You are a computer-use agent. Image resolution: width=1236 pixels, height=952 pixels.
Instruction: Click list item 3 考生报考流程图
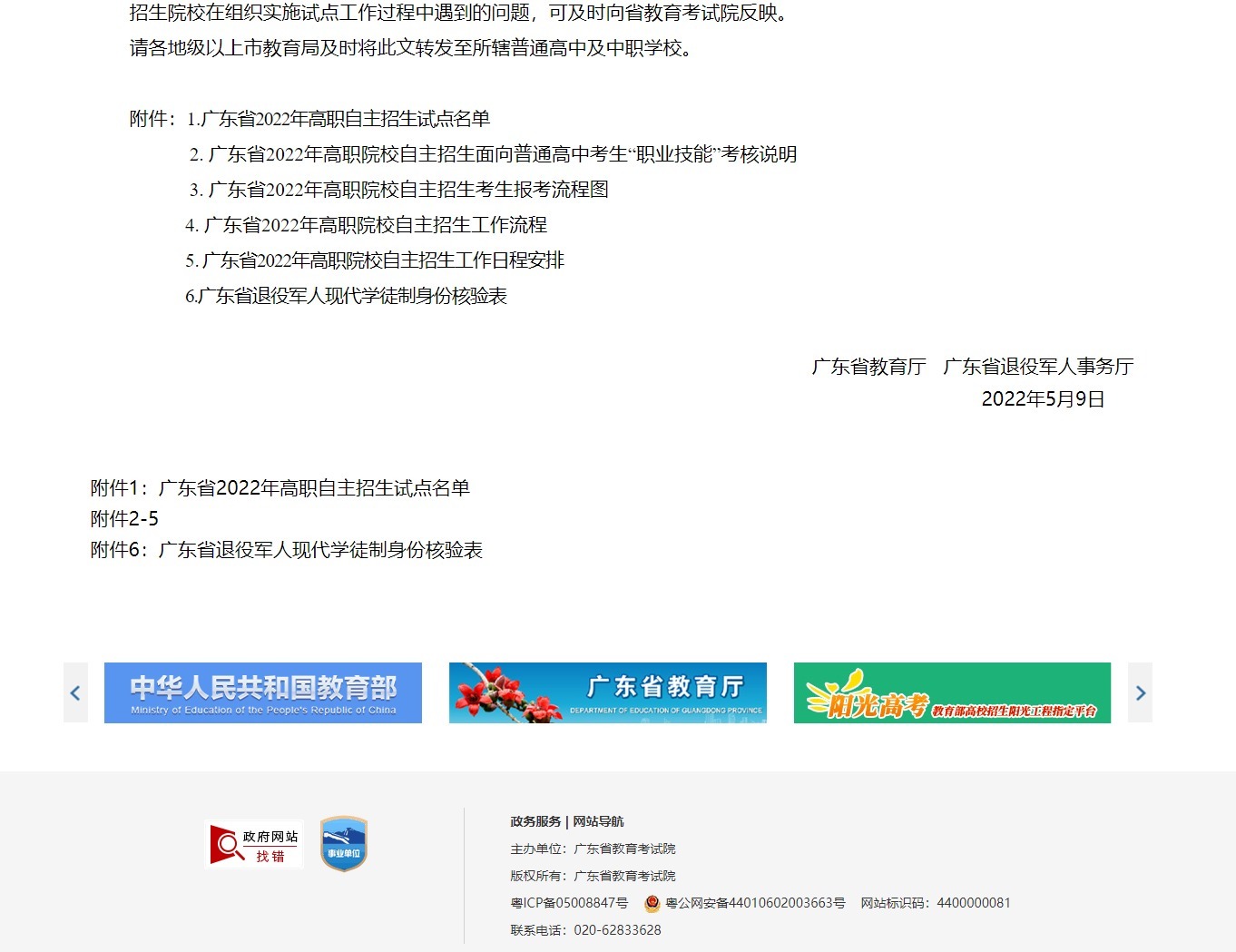[398, 190]
